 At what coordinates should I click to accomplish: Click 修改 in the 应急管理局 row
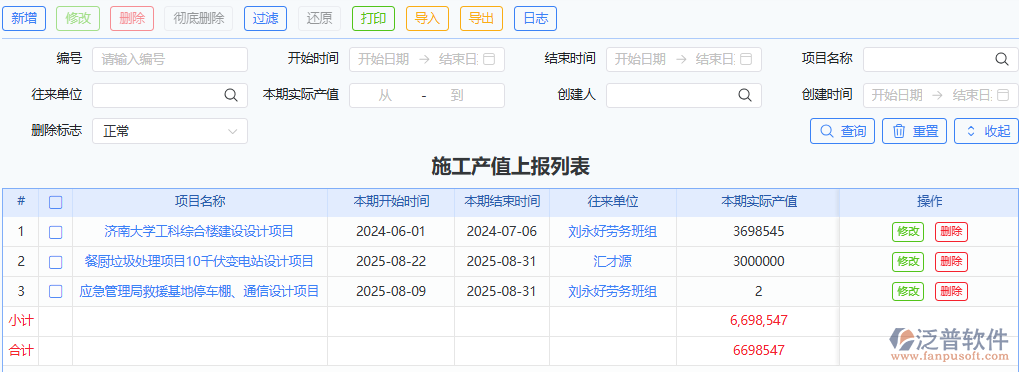point(908,291)
